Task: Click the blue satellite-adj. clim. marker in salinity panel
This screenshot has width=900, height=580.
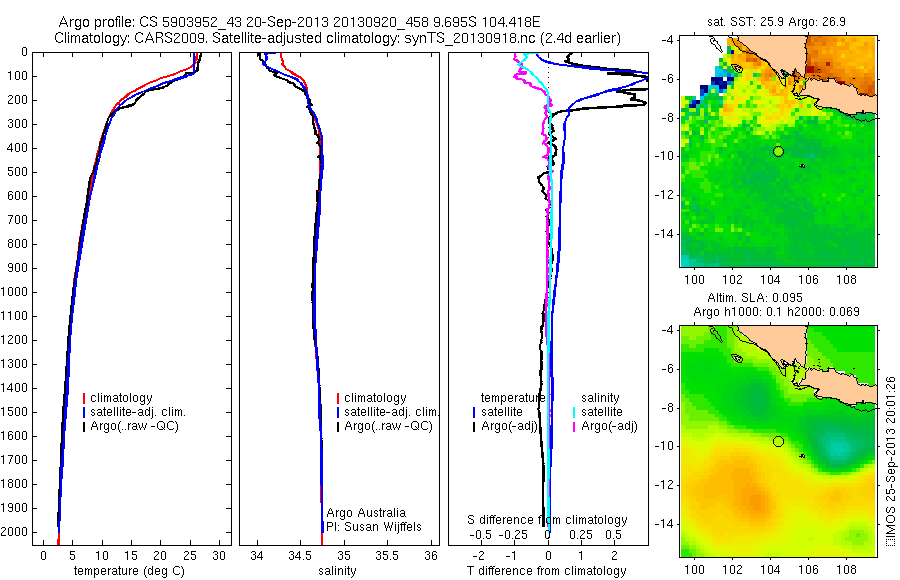Action: click(338, 412)
